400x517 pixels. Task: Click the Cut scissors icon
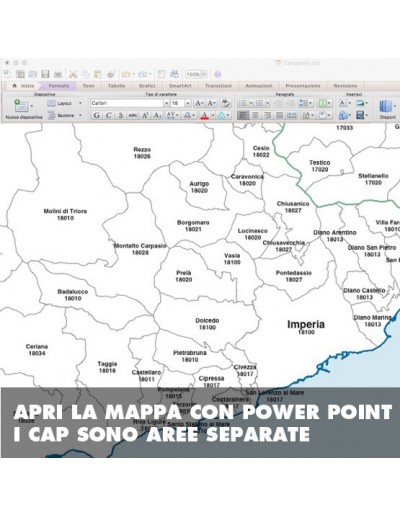tap(73, 74)
